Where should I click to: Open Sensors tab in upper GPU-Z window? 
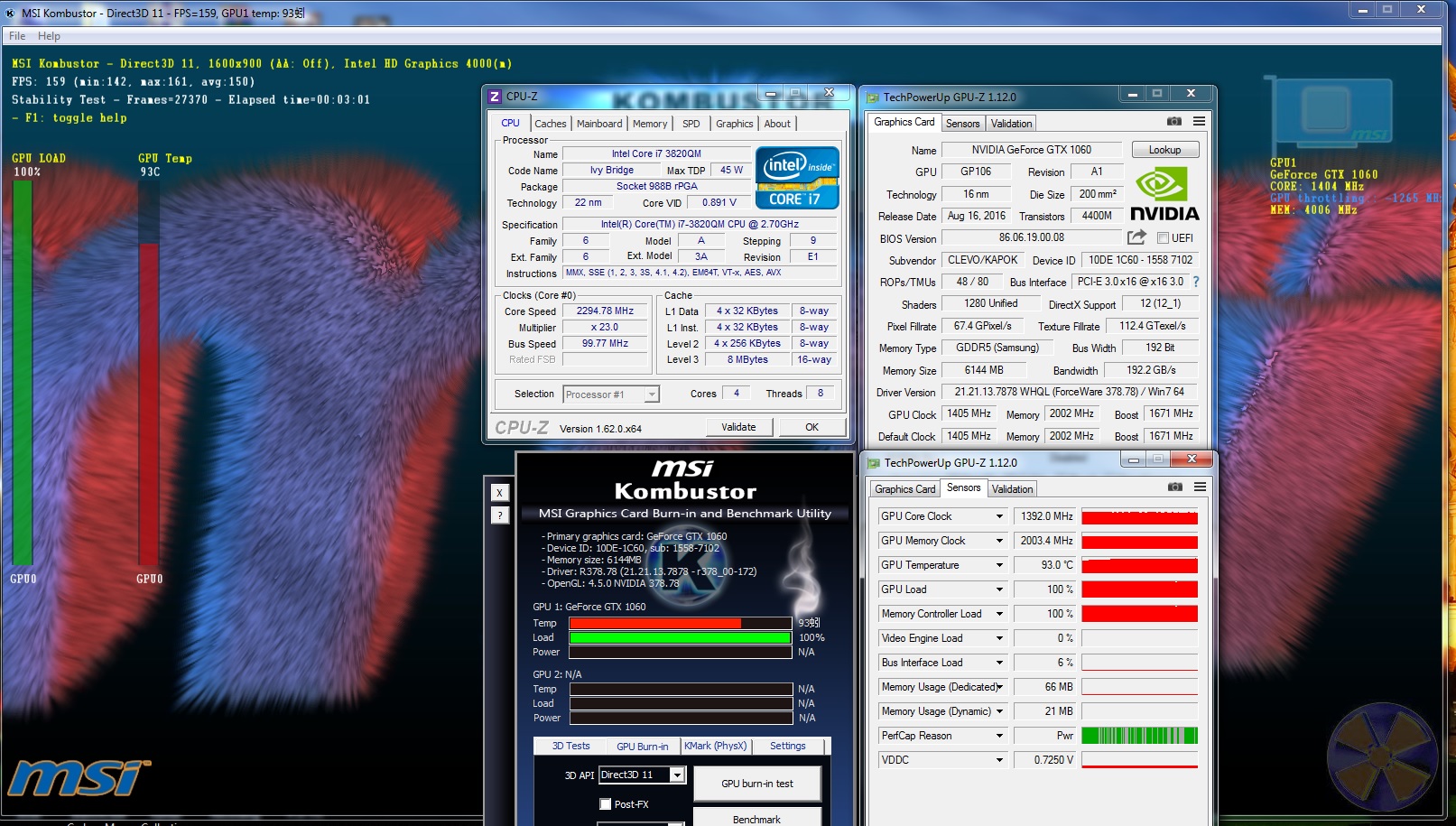962,124
